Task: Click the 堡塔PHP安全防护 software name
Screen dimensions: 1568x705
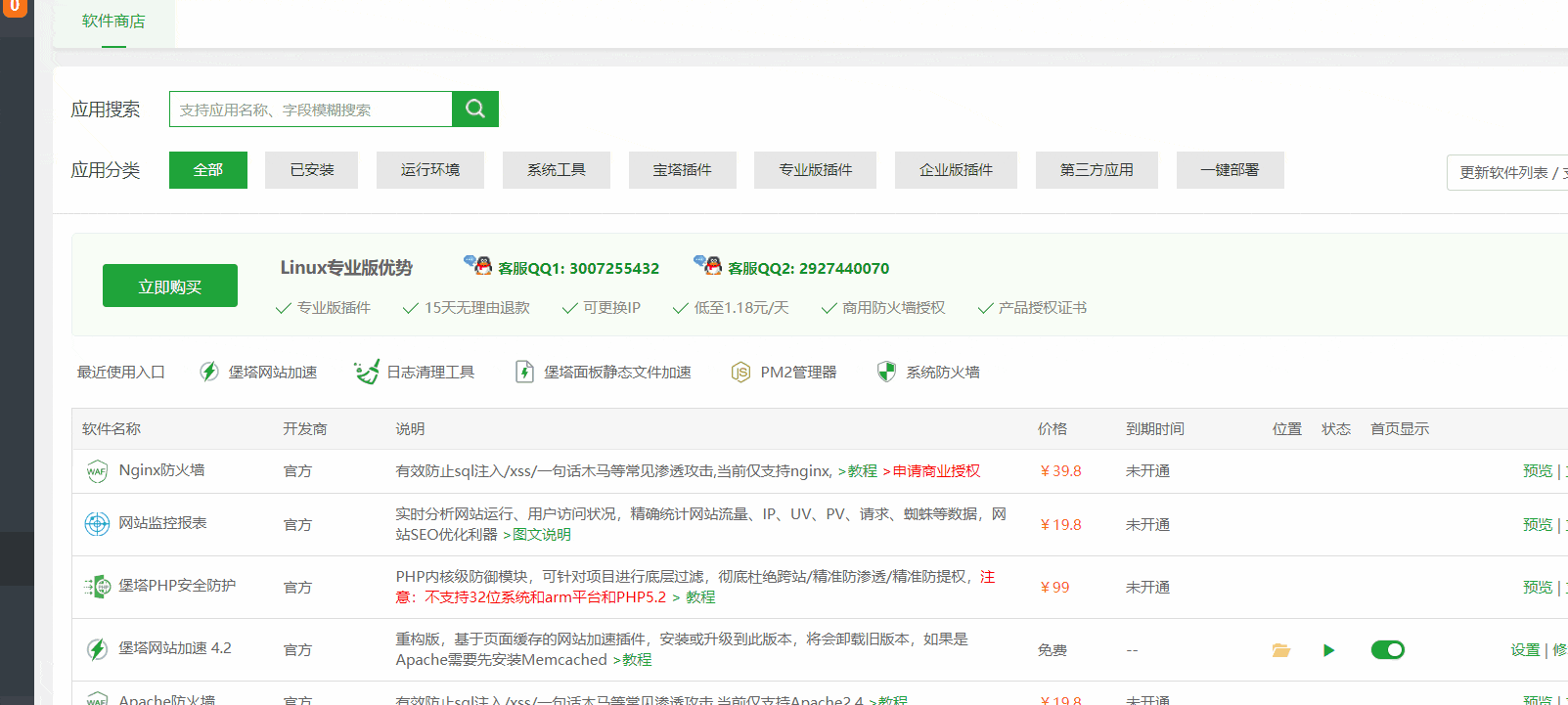Action: point(177,586)
